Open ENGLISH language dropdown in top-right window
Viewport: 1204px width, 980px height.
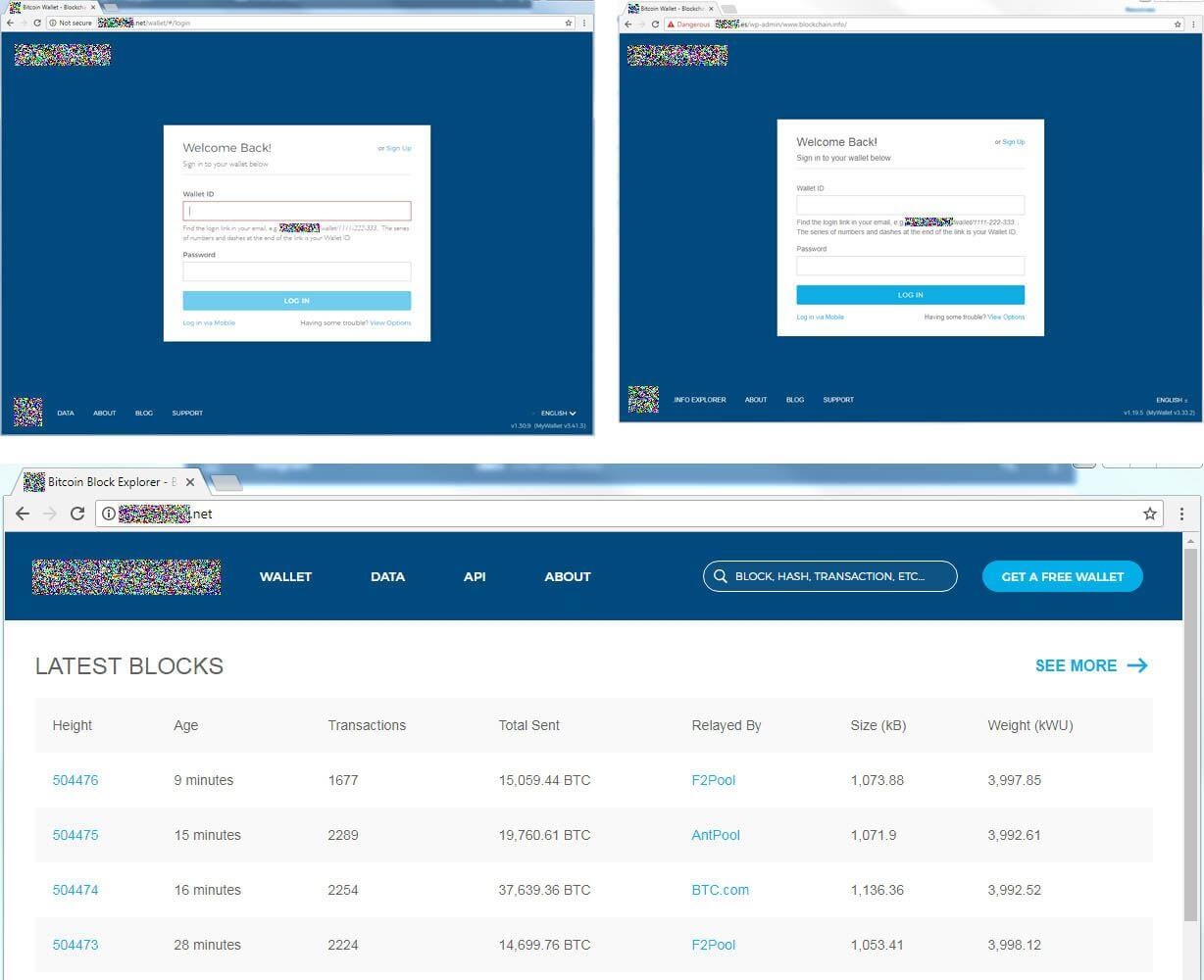click(1172, 400)
